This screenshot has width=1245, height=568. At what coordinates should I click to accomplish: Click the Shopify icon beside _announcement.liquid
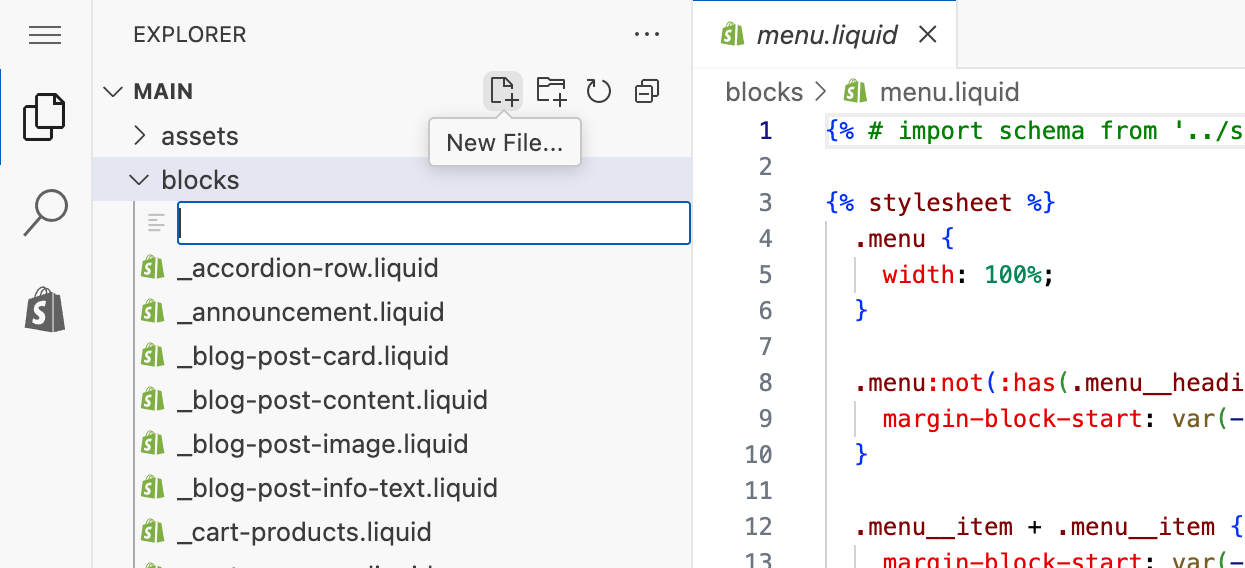152,312
